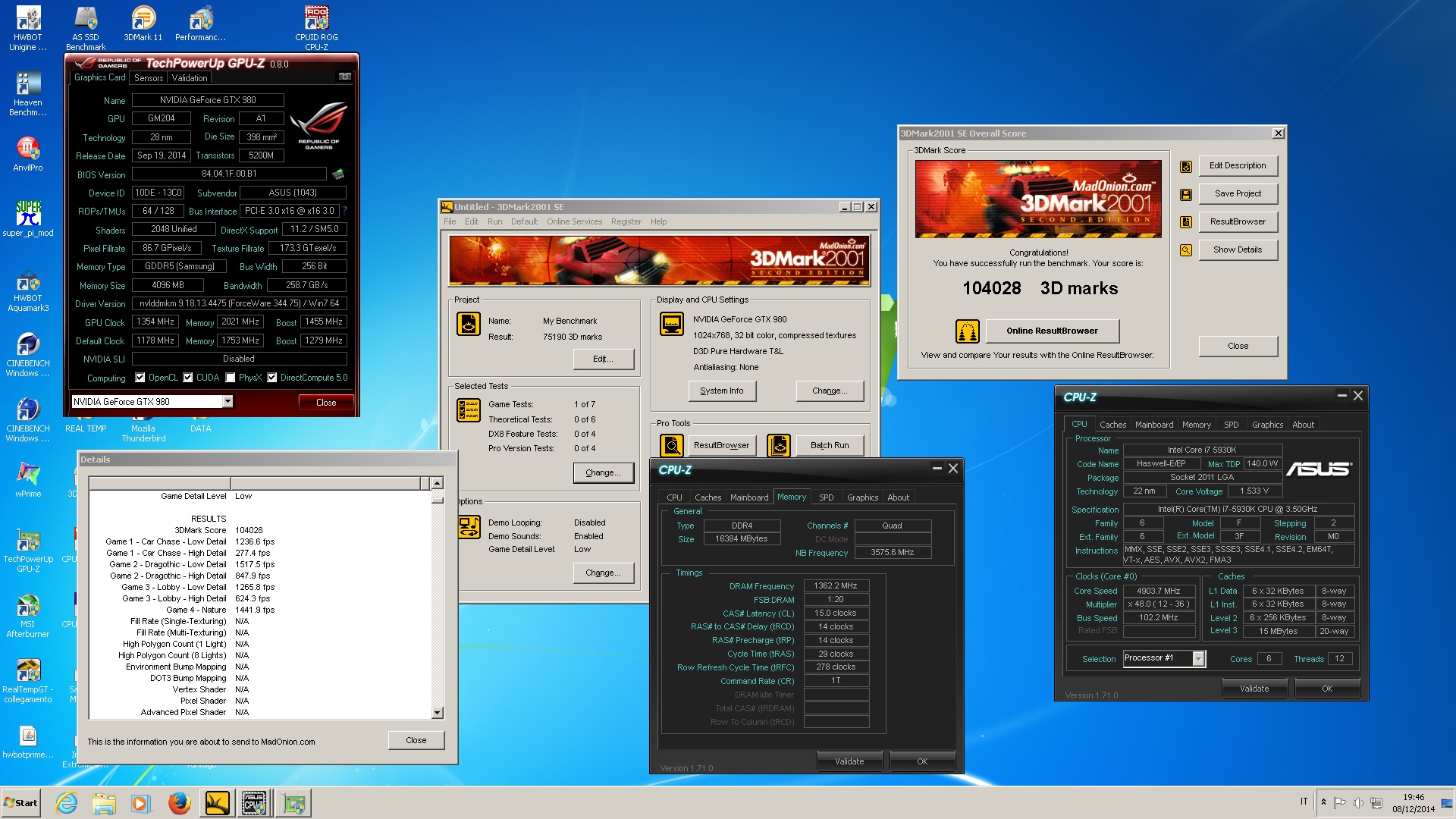This screenshot has width=1456, height=819.
Task: Click GPU name field NVIDIA GeForce GTX 980
Action: coord(208,100)
